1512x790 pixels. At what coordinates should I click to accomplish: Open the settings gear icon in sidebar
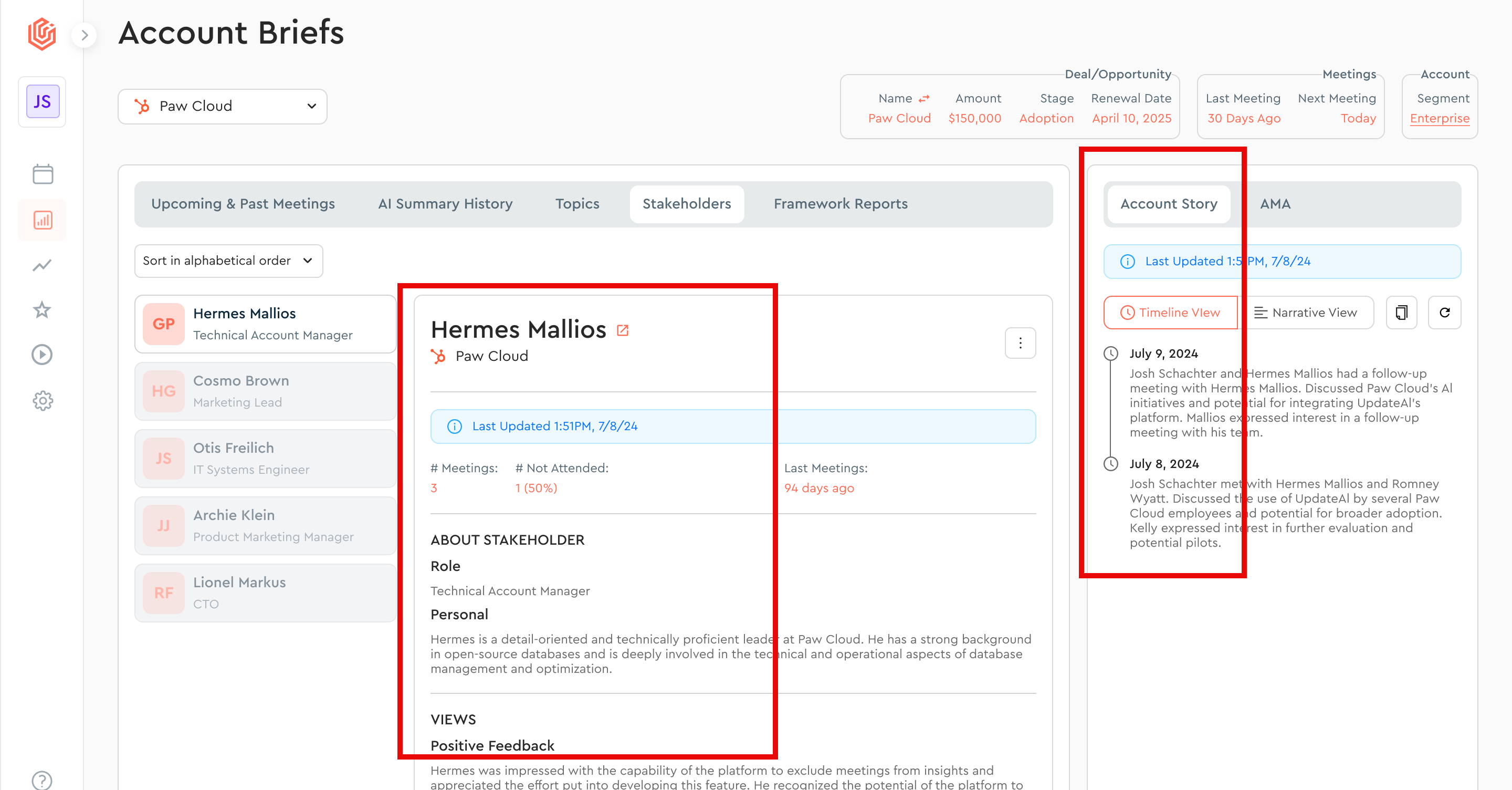coord(42,401)
